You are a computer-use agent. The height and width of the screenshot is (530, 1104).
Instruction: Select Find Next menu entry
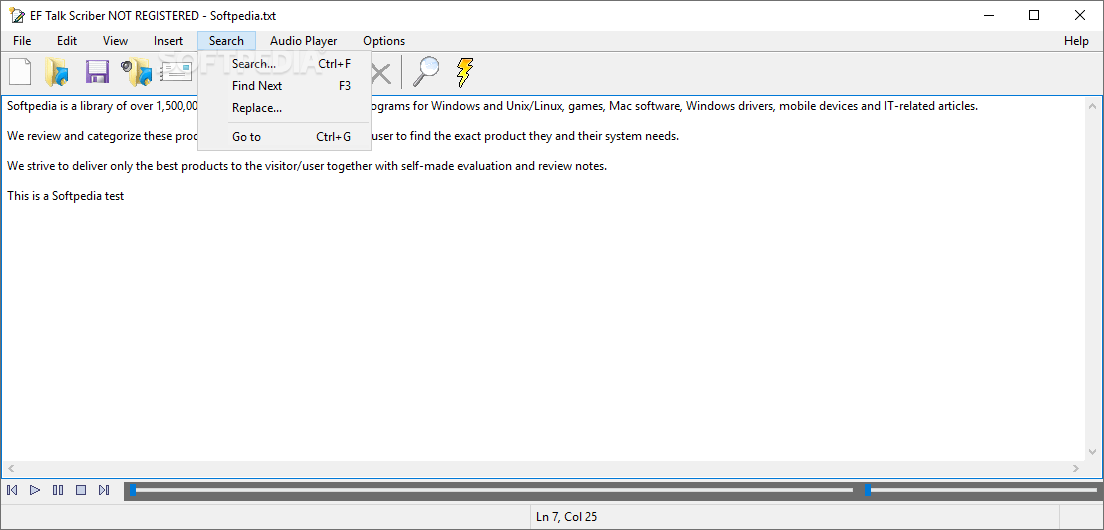click(284, 86)
